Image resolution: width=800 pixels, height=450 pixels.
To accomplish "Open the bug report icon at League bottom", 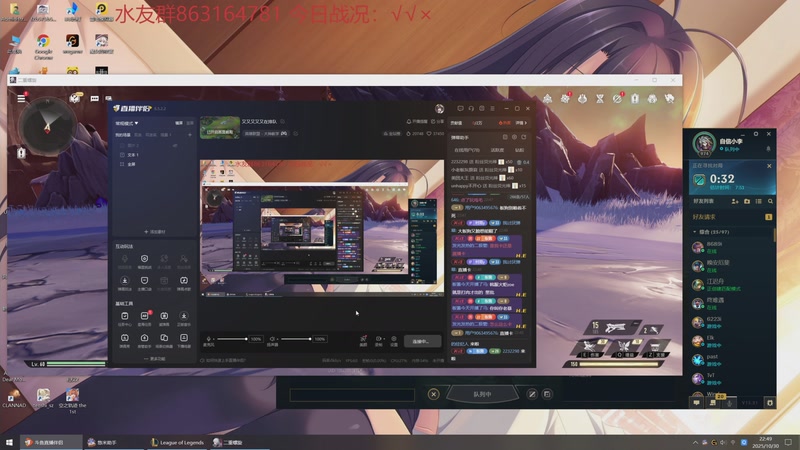I will 769,403.
